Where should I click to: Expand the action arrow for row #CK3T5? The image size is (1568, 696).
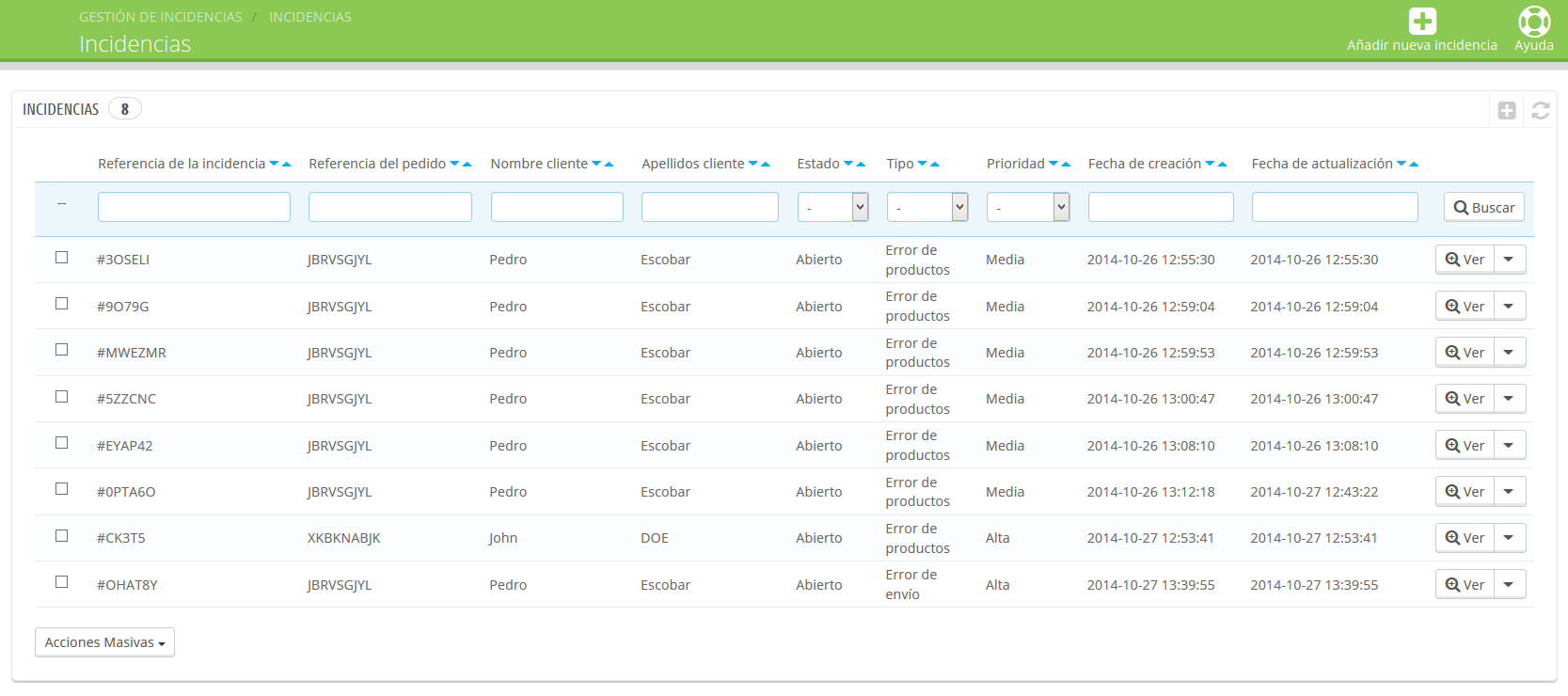(x=1509, y=538)
